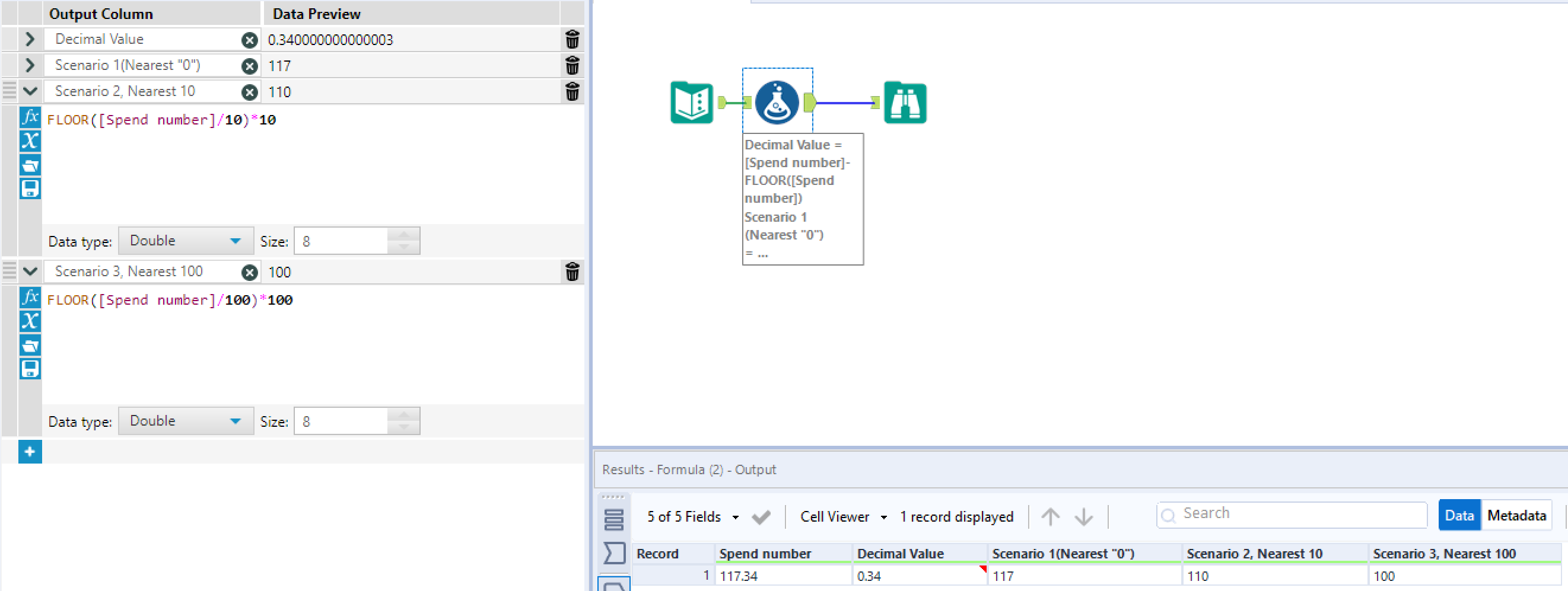This screenshot has height=591, width=1568.
Task: Open column display options in Results panel
Action: coord(613,520)
